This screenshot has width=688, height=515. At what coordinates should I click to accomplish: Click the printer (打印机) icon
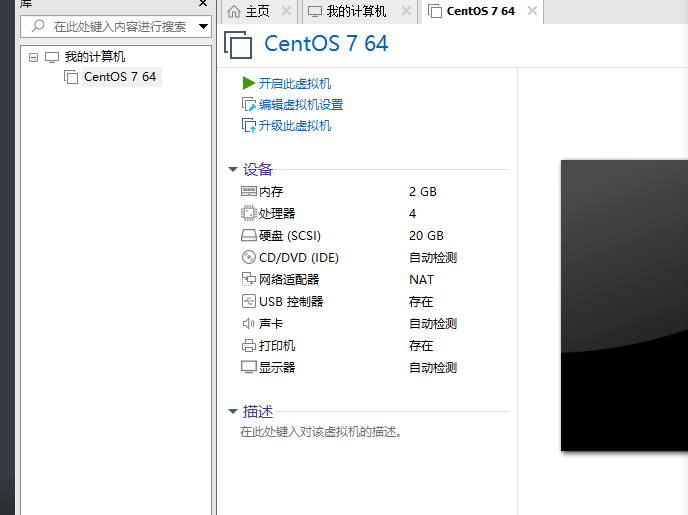click(x=249, y=346)
